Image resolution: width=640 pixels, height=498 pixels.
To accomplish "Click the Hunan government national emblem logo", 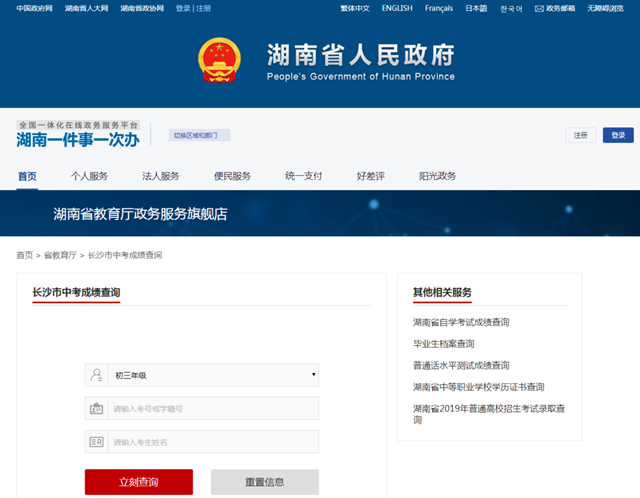I will (220, 61).
